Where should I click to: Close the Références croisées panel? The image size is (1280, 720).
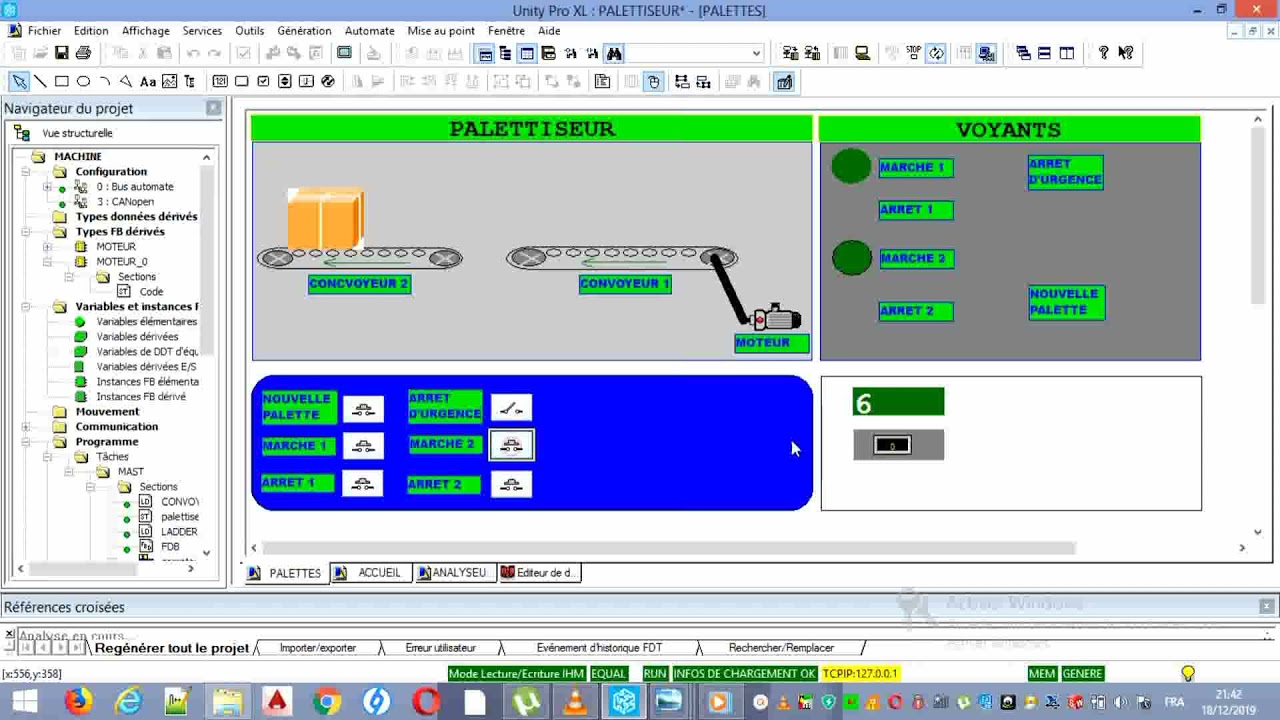tap(1267, 606)
